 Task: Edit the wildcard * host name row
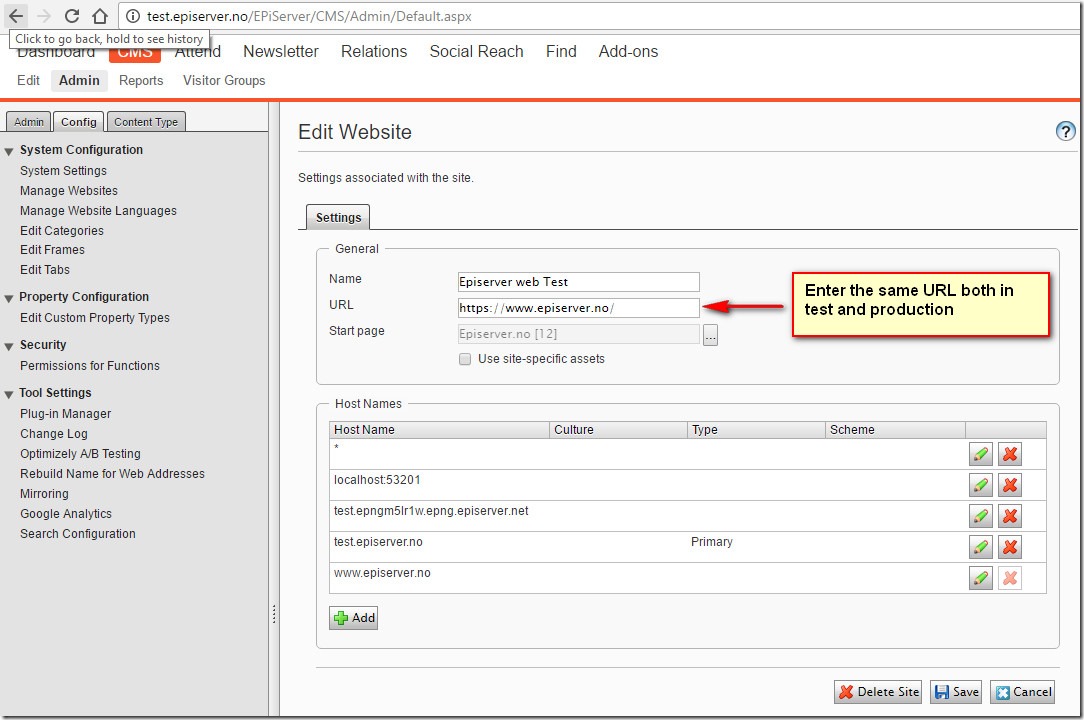[x=980, y=454]
